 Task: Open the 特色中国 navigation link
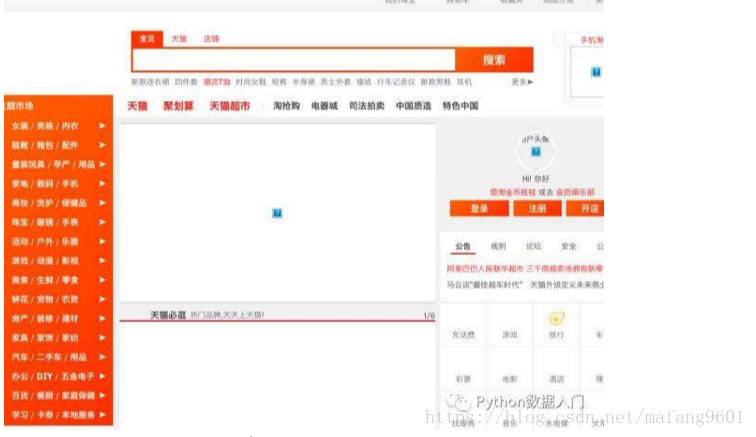(x=460, y=106)
